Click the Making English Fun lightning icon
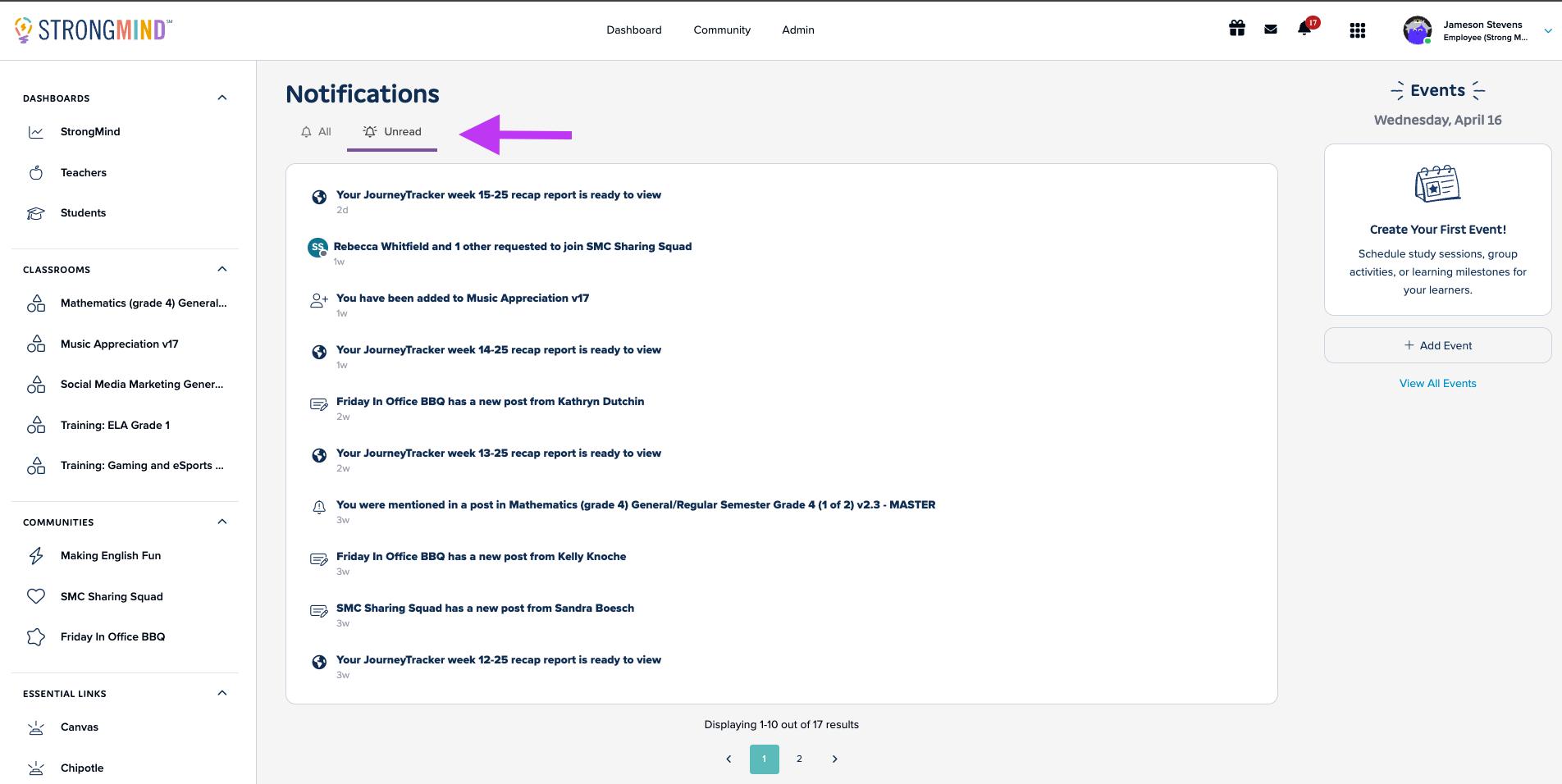The width and height of the screenshot is (1562, 784). [x=36, y=556]
